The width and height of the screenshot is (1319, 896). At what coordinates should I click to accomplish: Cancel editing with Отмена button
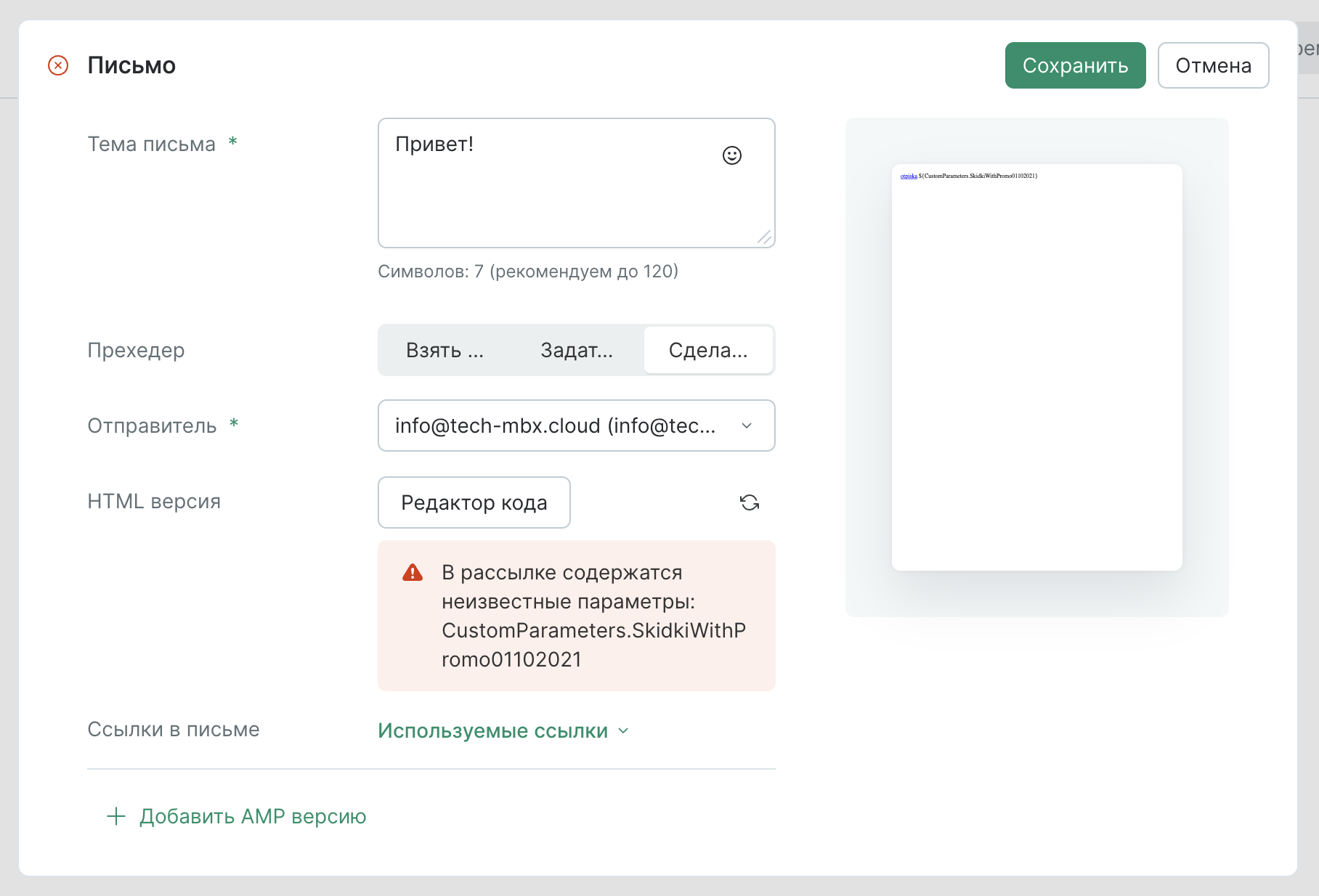[1213, 65]
